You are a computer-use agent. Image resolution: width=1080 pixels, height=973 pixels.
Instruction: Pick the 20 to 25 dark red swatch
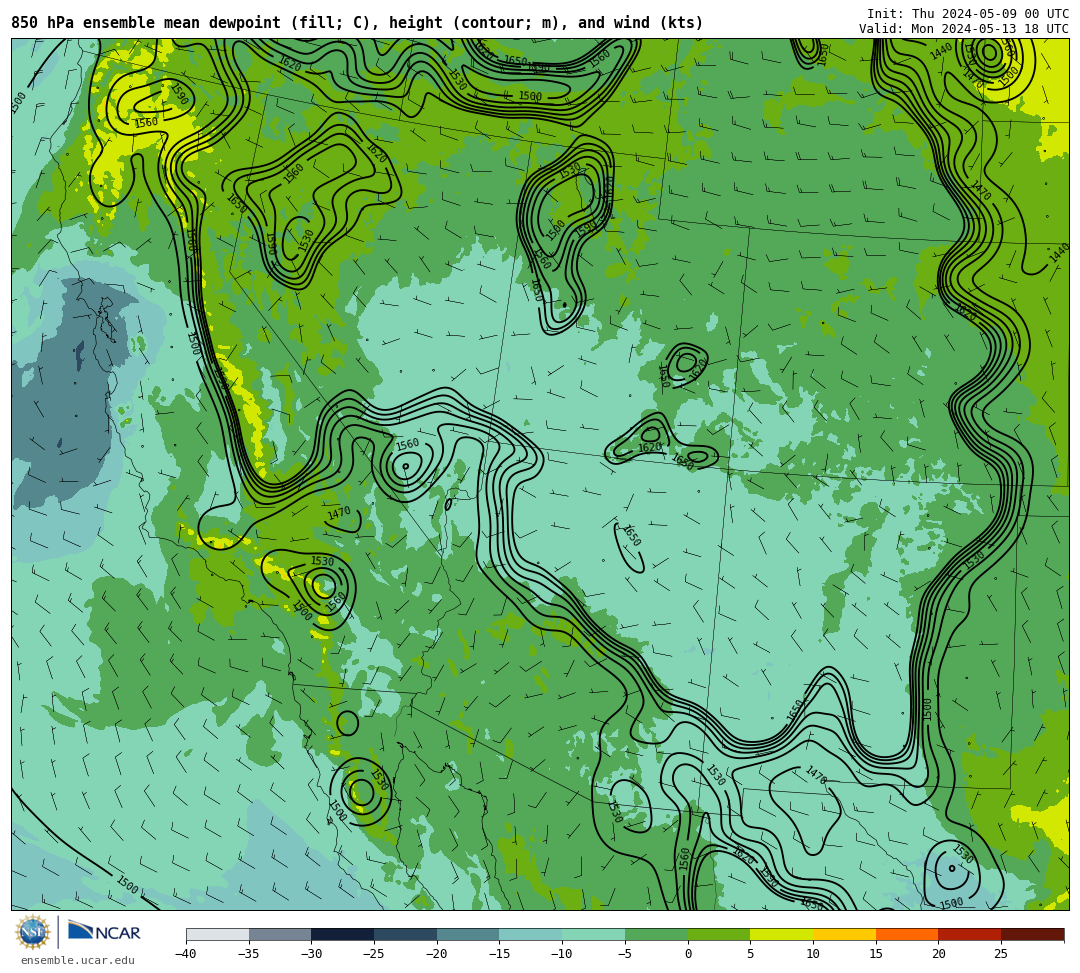point(970,934)
